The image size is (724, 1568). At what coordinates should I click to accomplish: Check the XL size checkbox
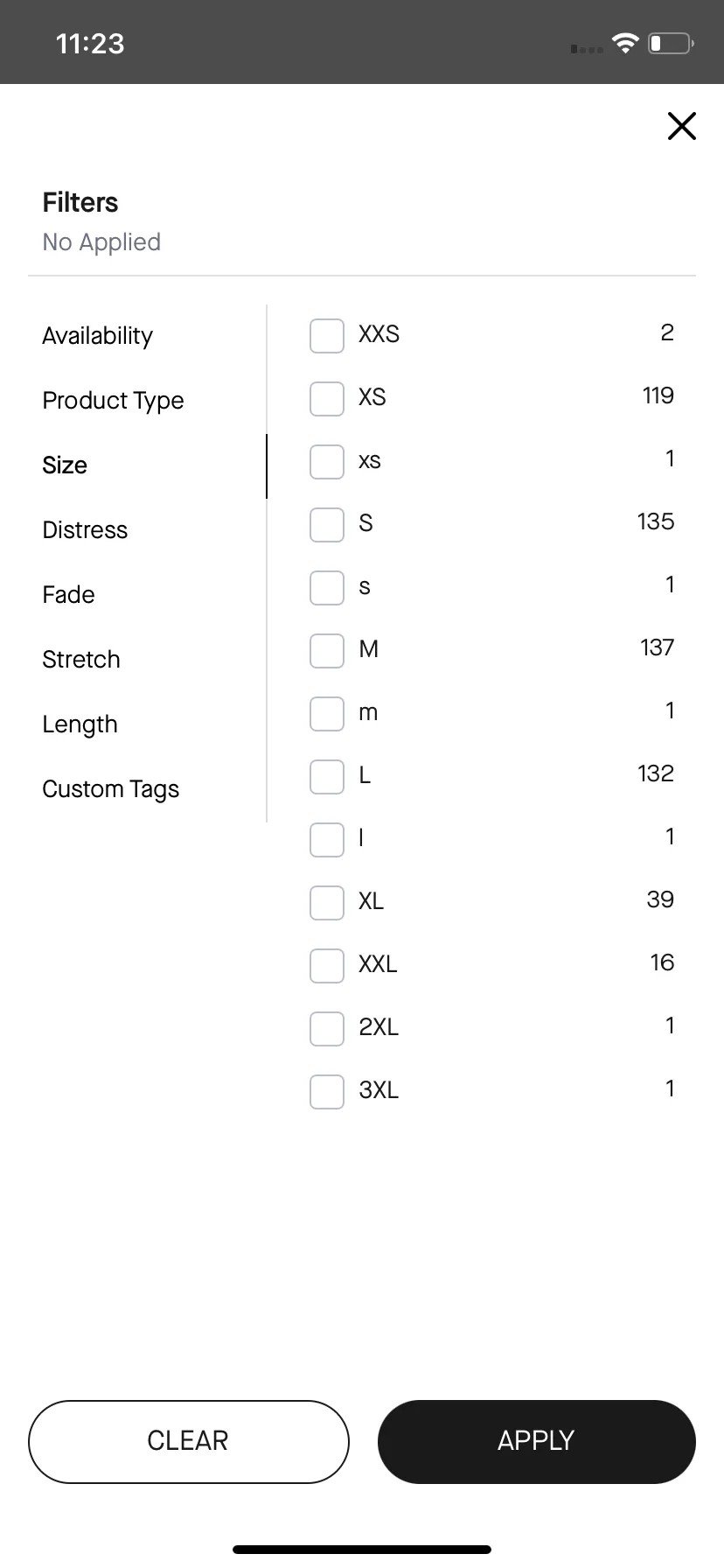327,903
